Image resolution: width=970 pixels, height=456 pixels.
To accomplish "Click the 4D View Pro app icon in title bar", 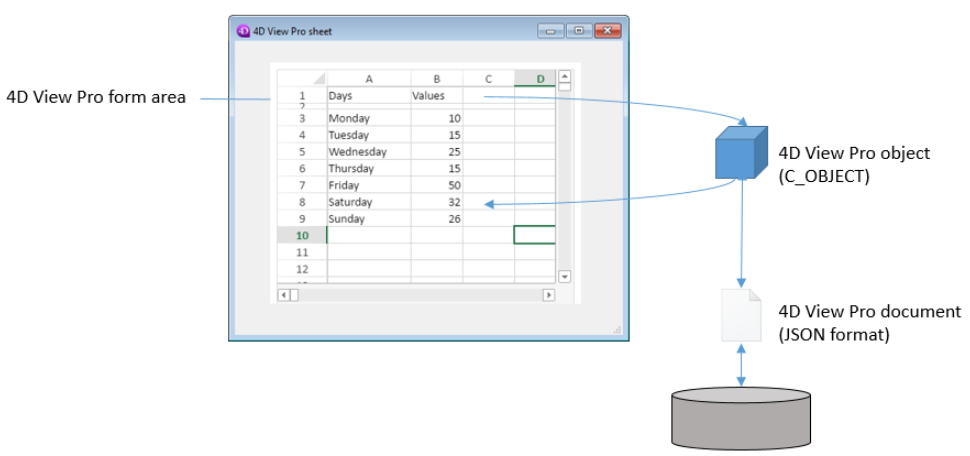I will click(243, 30).
